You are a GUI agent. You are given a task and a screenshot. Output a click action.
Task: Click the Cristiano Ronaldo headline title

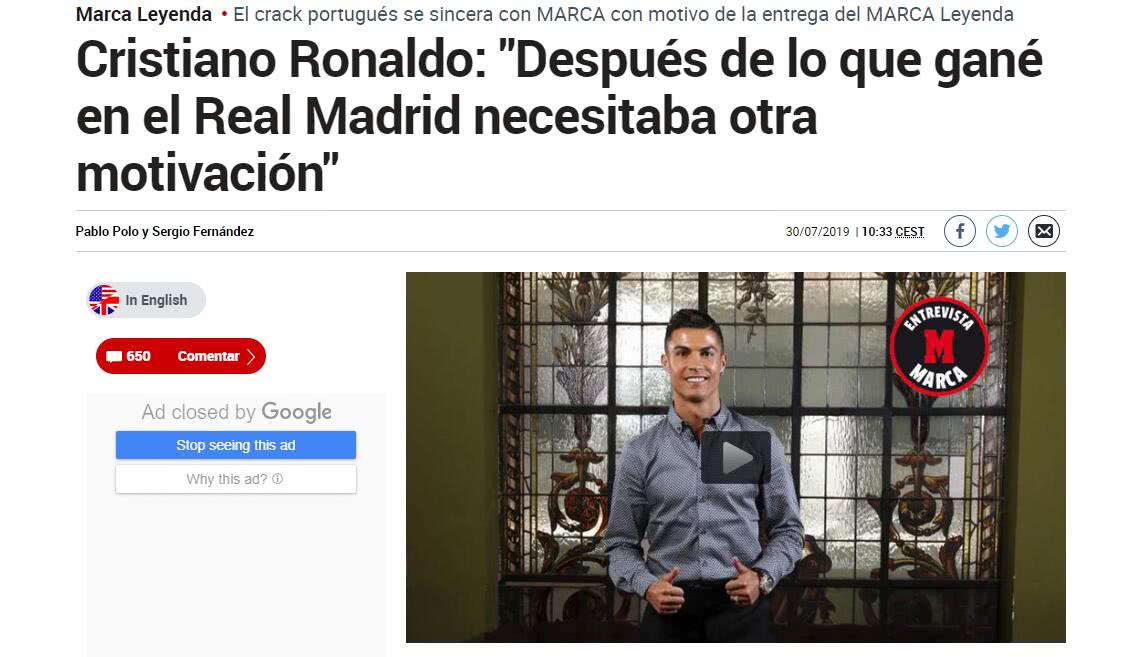click(559, 116)
